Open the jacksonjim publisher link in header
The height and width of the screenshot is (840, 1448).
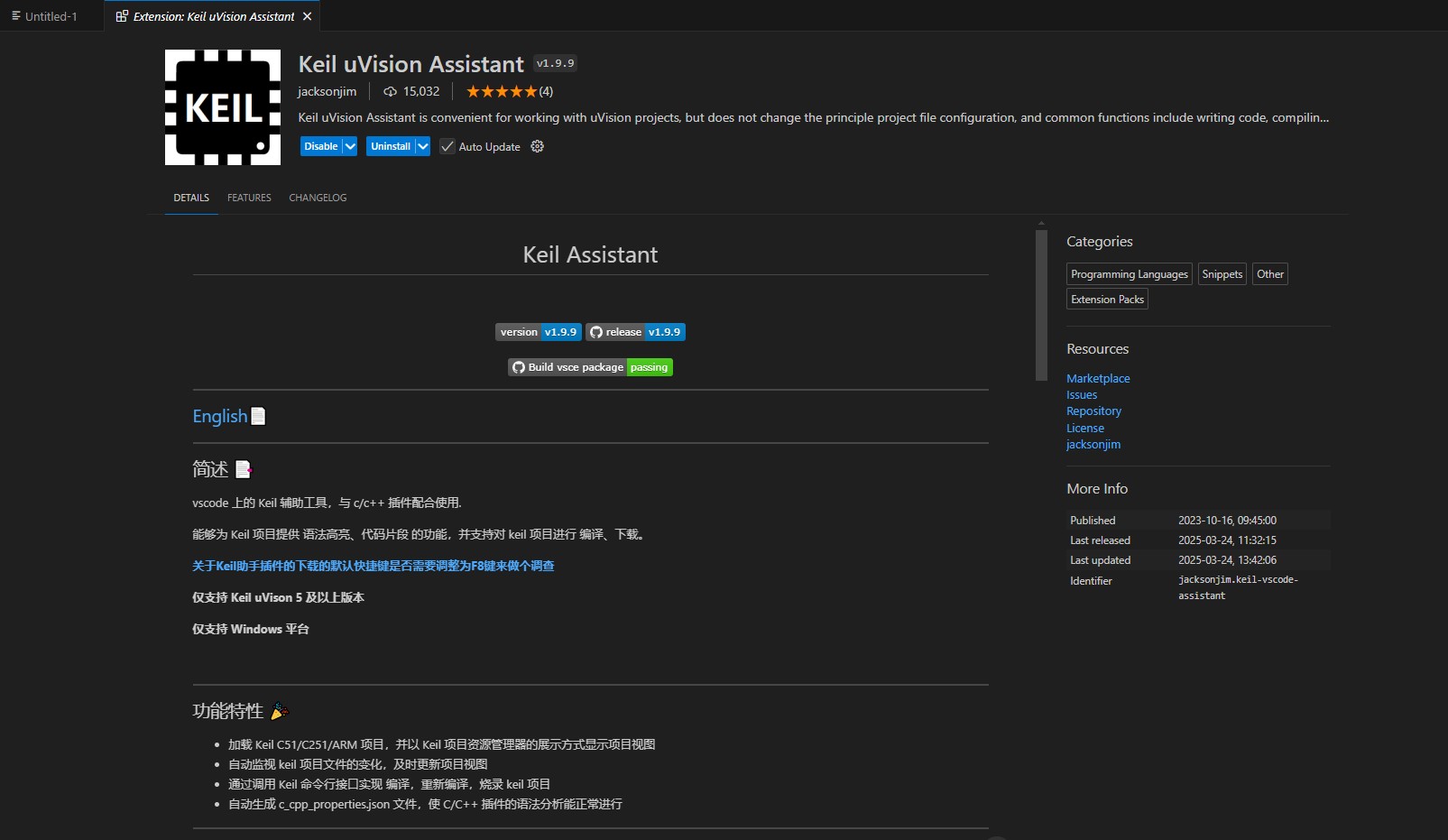327,91
